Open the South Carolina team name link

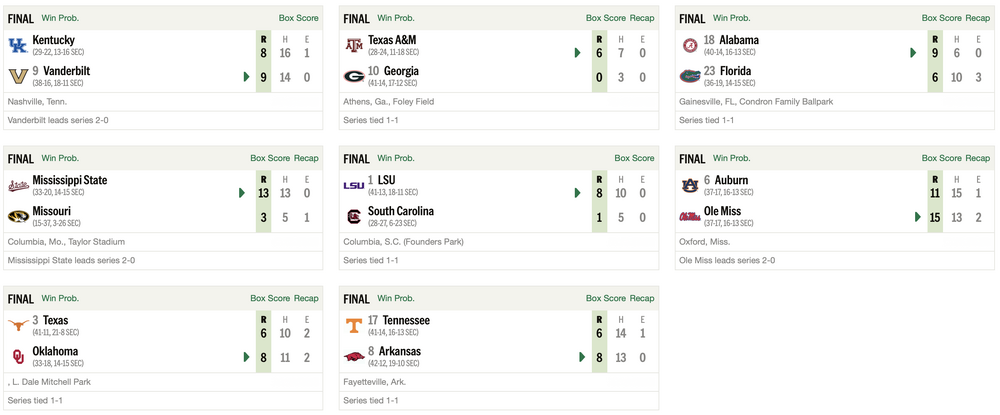(400, 211)
